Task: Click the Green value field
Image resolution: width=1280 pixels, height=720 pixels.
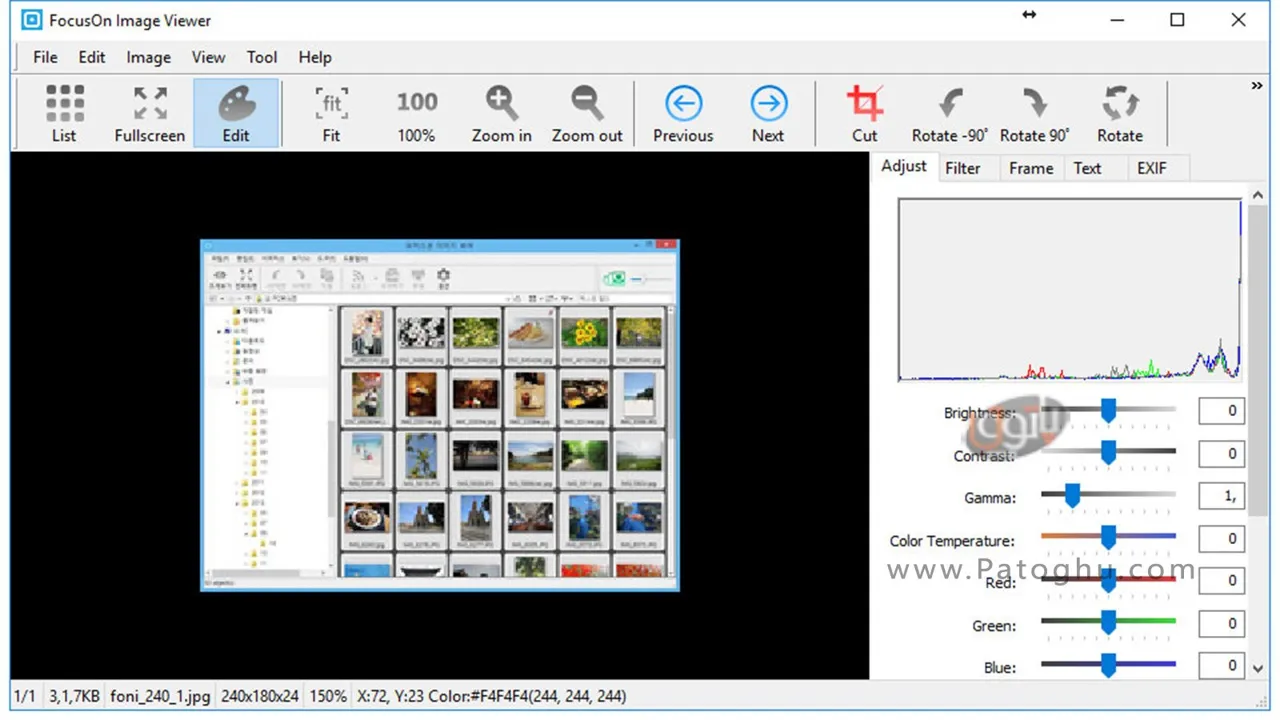Action: (x=1221, y=624)
